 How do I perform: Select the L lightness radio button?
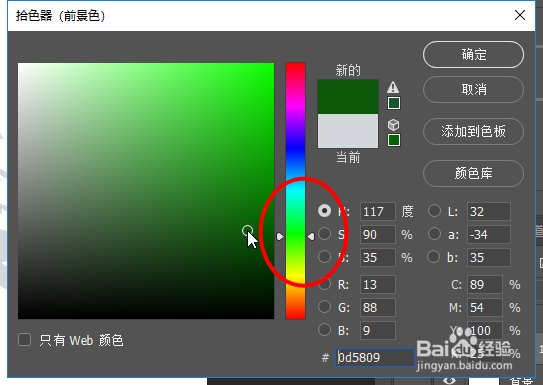pyautogui.click(x=434, y=211)
